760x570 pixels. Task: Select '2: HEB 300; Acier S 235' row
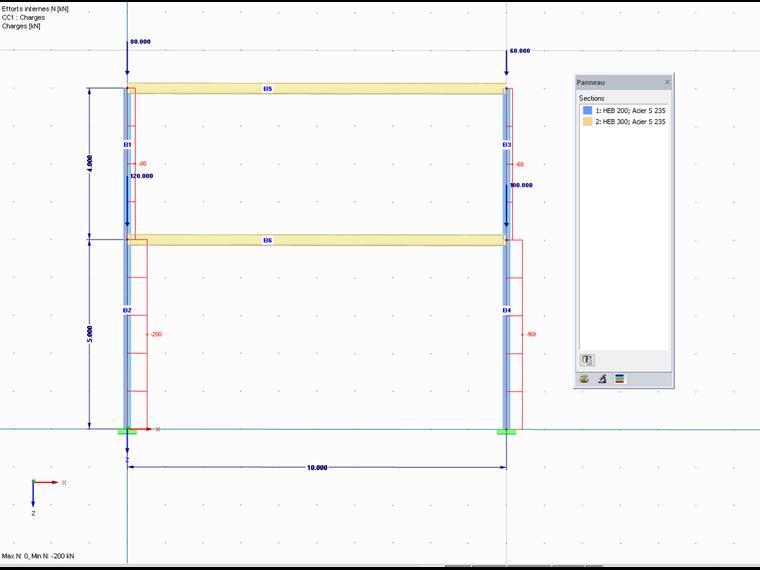point(624,122)
